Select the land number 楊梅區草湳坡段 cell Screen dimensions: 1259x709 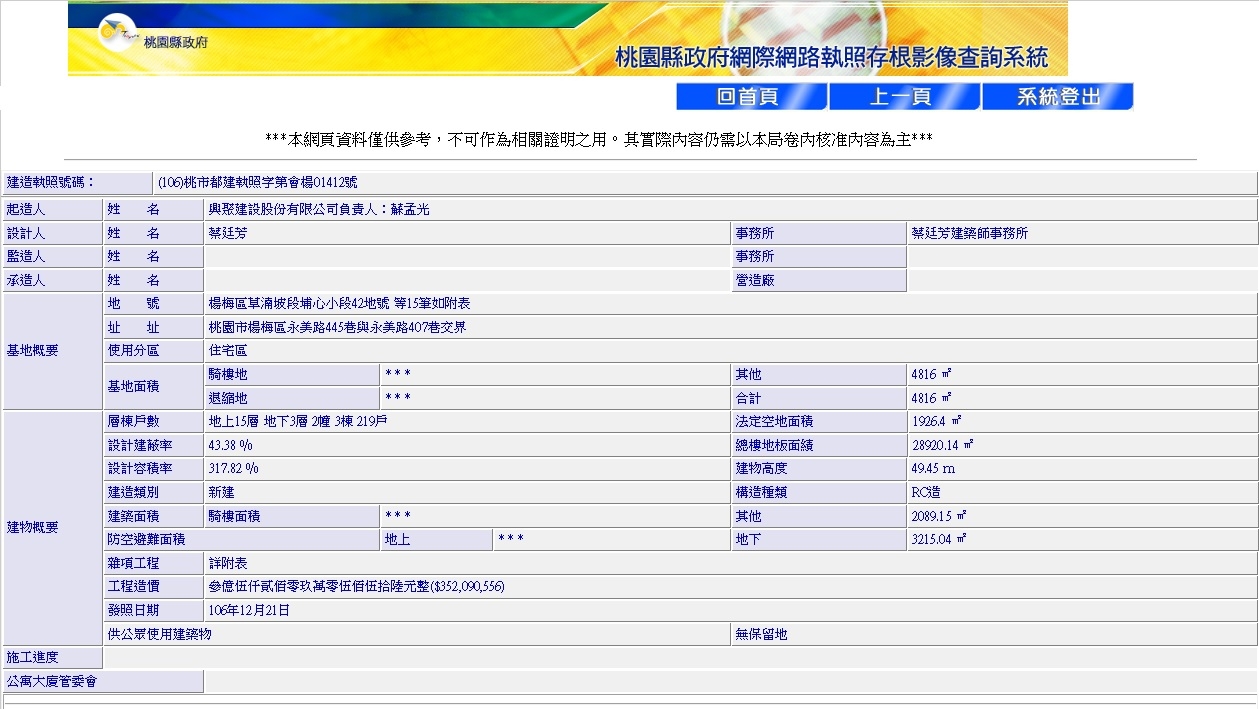pos(730,304)
